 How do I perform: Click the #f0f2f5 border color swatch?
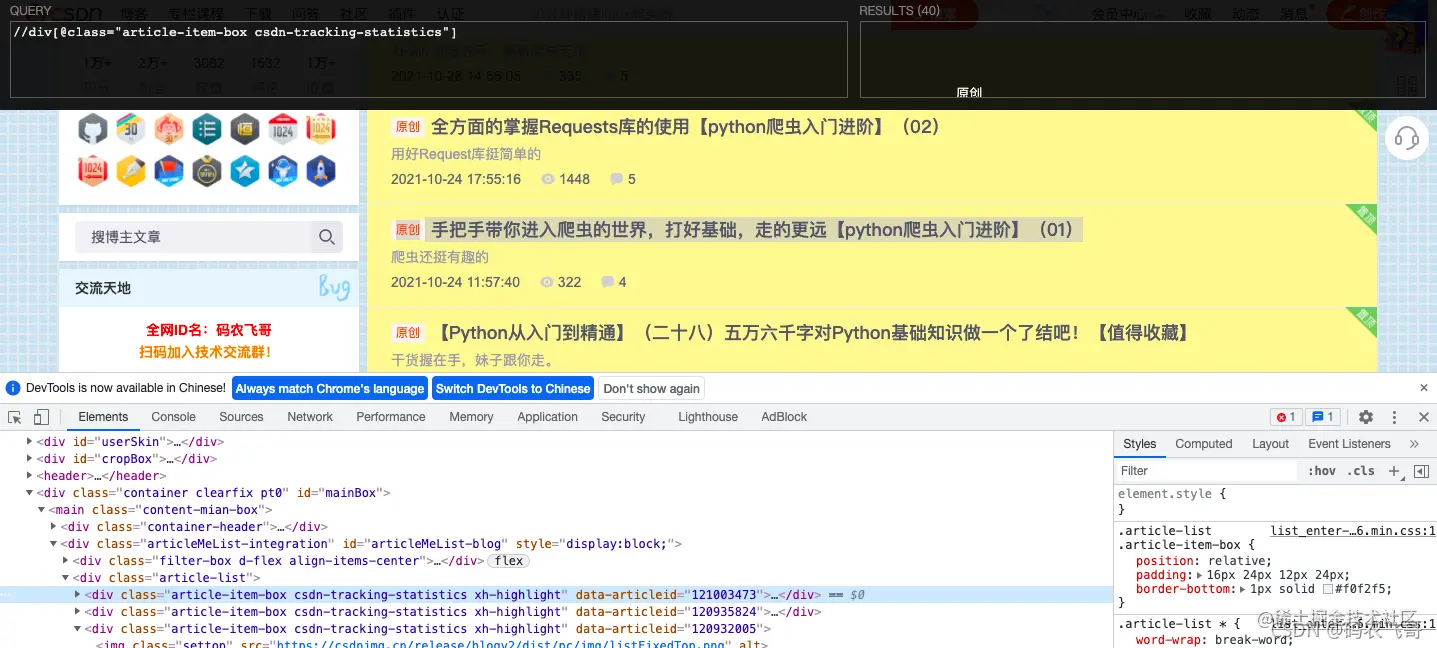tap(1328, 589)
